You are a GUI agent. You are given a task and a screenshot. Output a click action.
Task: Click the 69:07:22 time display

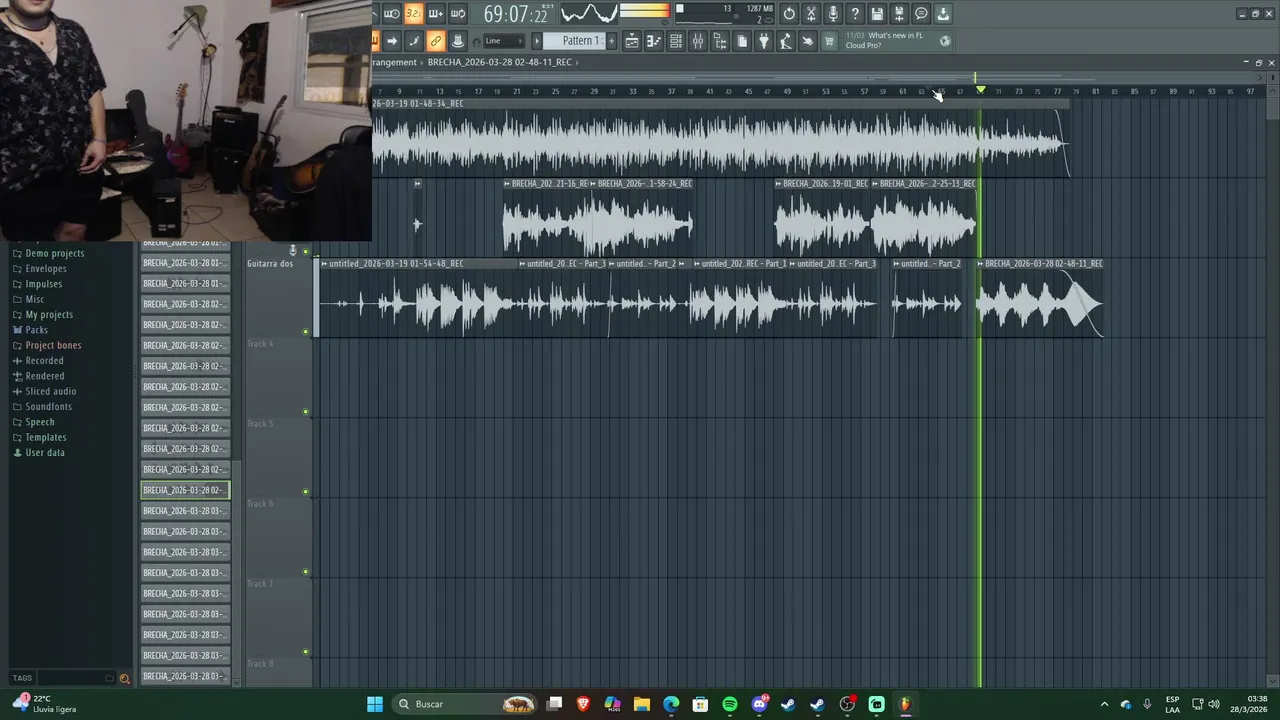516,14
